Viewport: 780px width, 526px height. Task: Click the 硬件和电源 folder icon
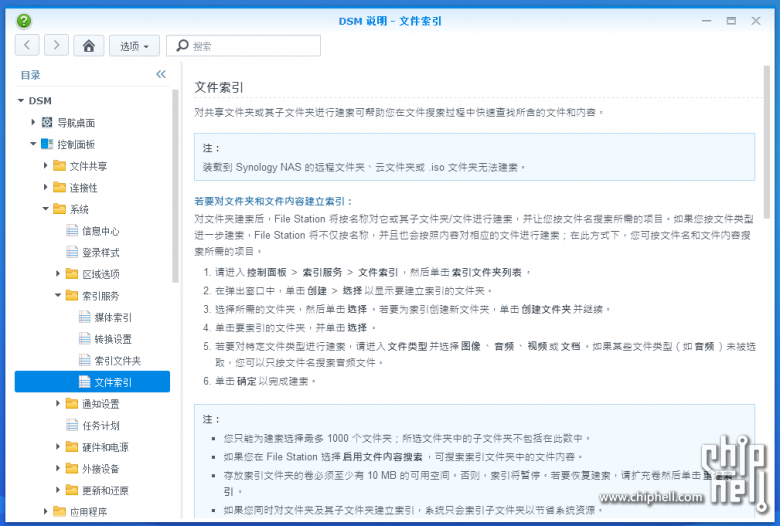tap(72, 447)
